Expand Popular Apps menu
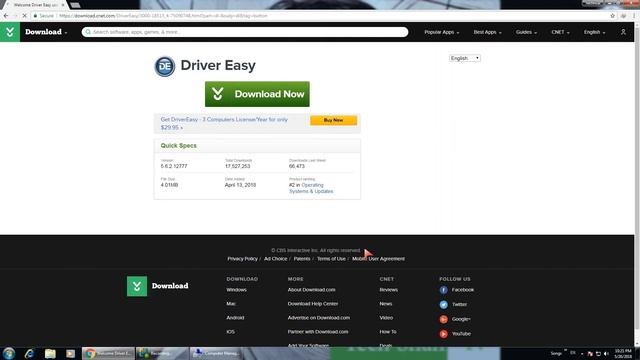The width and height of the screenshot is (640, 360). click(442, 32)
